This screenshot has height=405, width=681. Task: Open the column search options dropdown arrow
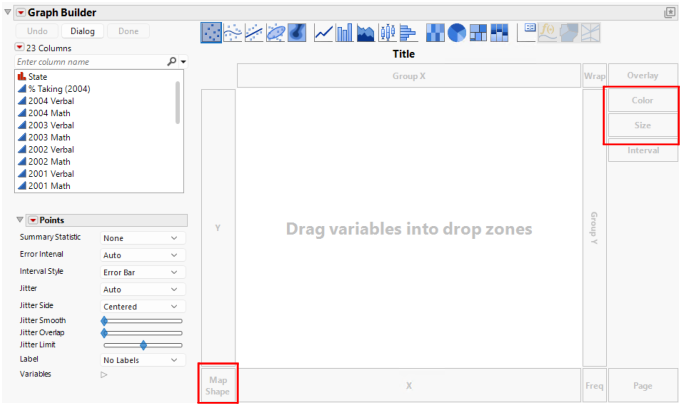(x=183, y=62)
